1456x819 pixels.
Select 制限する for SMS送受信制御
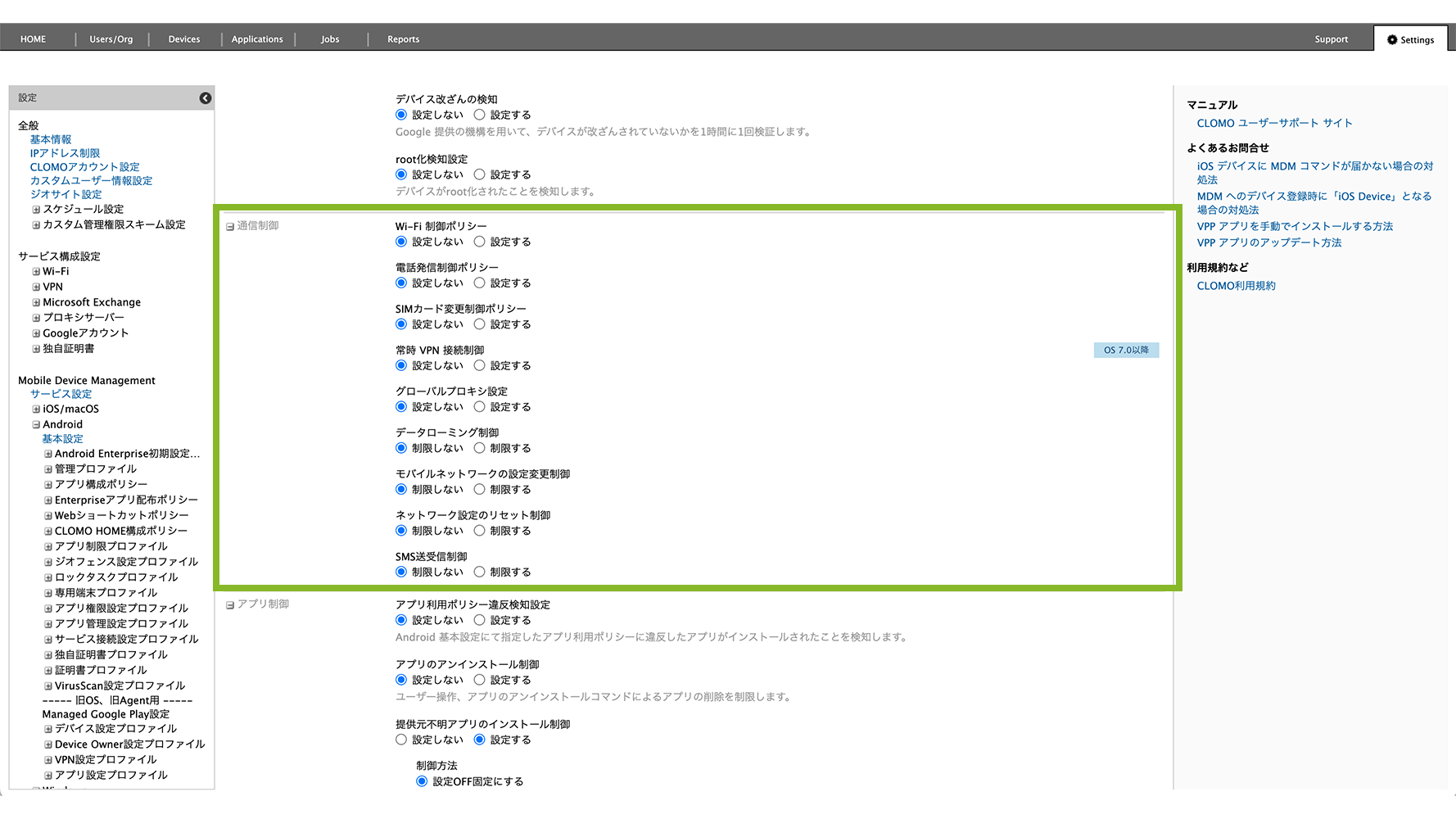(x=480, y=572)
